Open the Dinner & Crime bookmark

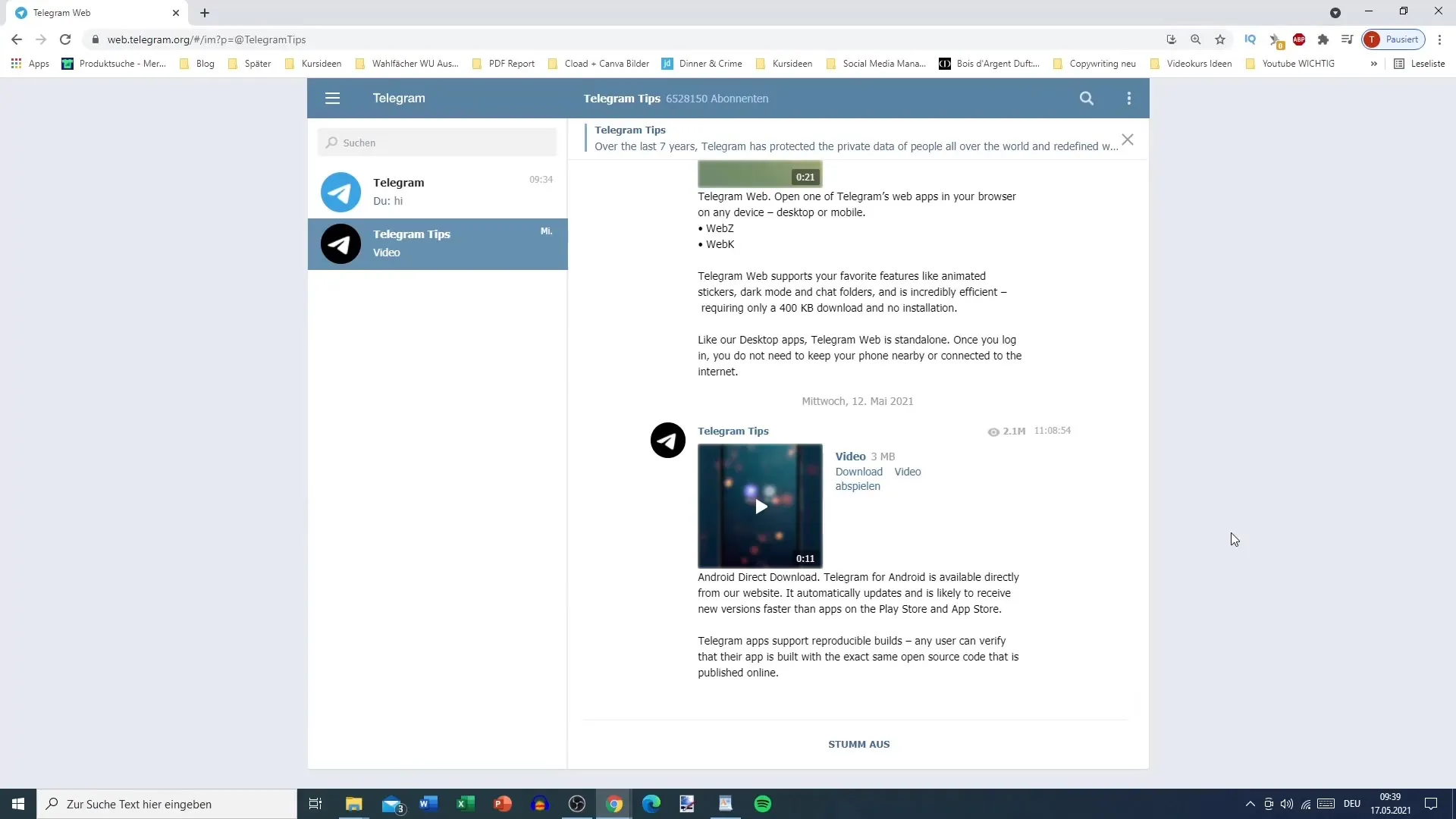(702, 64)
